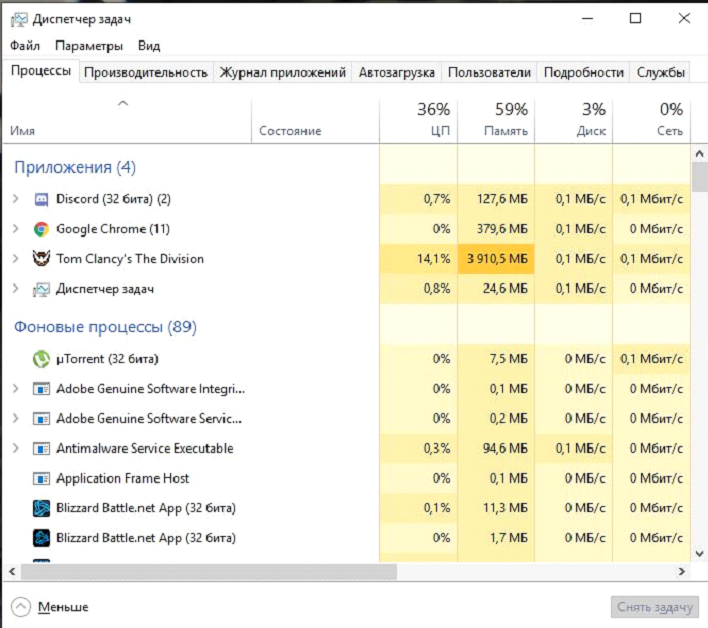Open the Параметры menu
This screenshot has width=708, height=628.
(89, 46)
